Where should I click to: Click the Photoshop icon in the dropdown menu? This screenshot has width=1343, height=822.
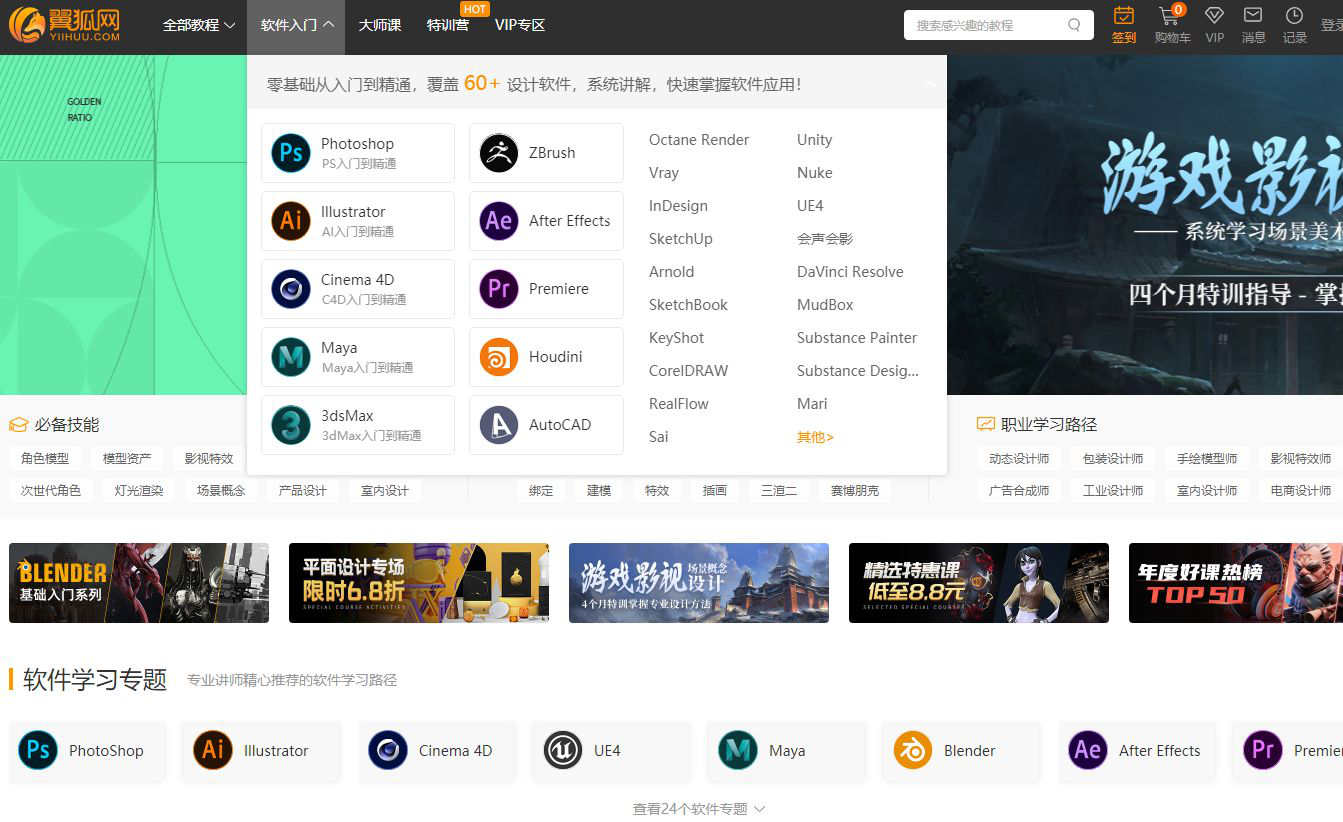tap(291, 153)
